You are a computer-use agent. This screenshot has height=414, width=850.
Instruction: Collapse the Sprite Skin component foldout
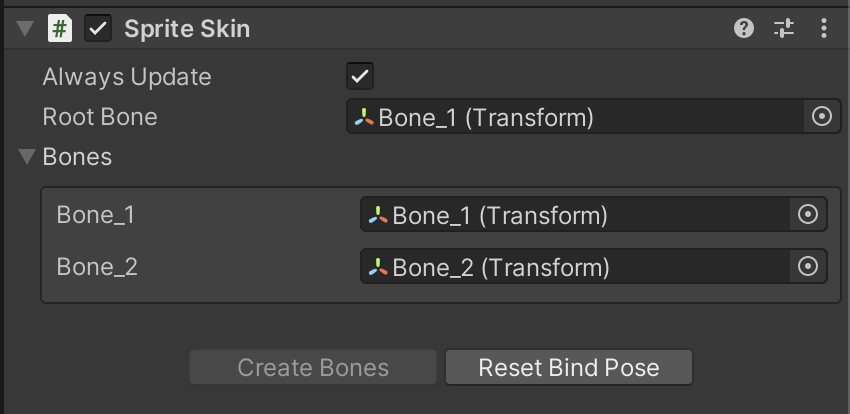[26, 29]
